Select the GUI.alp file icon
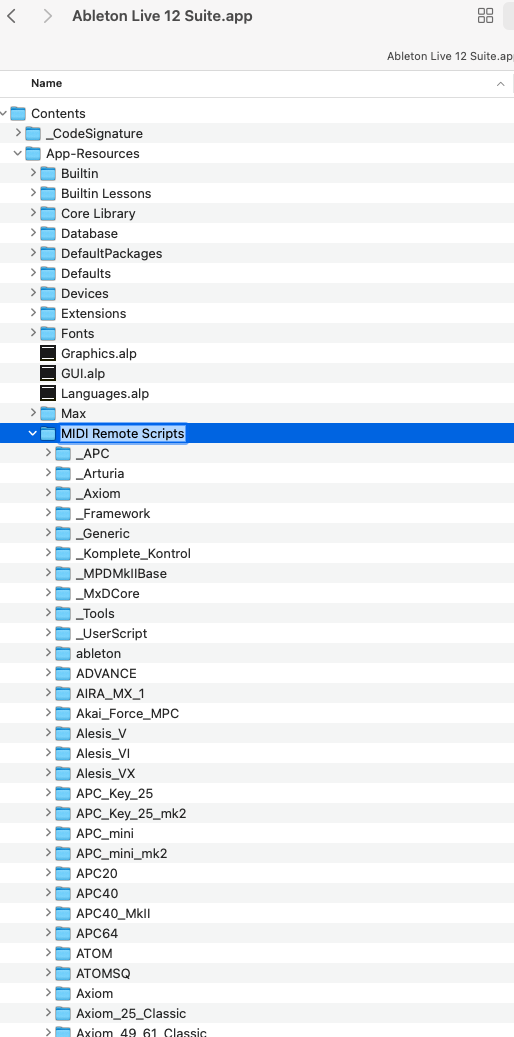Viewport: 514px width, 1037px height. (x=48, y=373)
